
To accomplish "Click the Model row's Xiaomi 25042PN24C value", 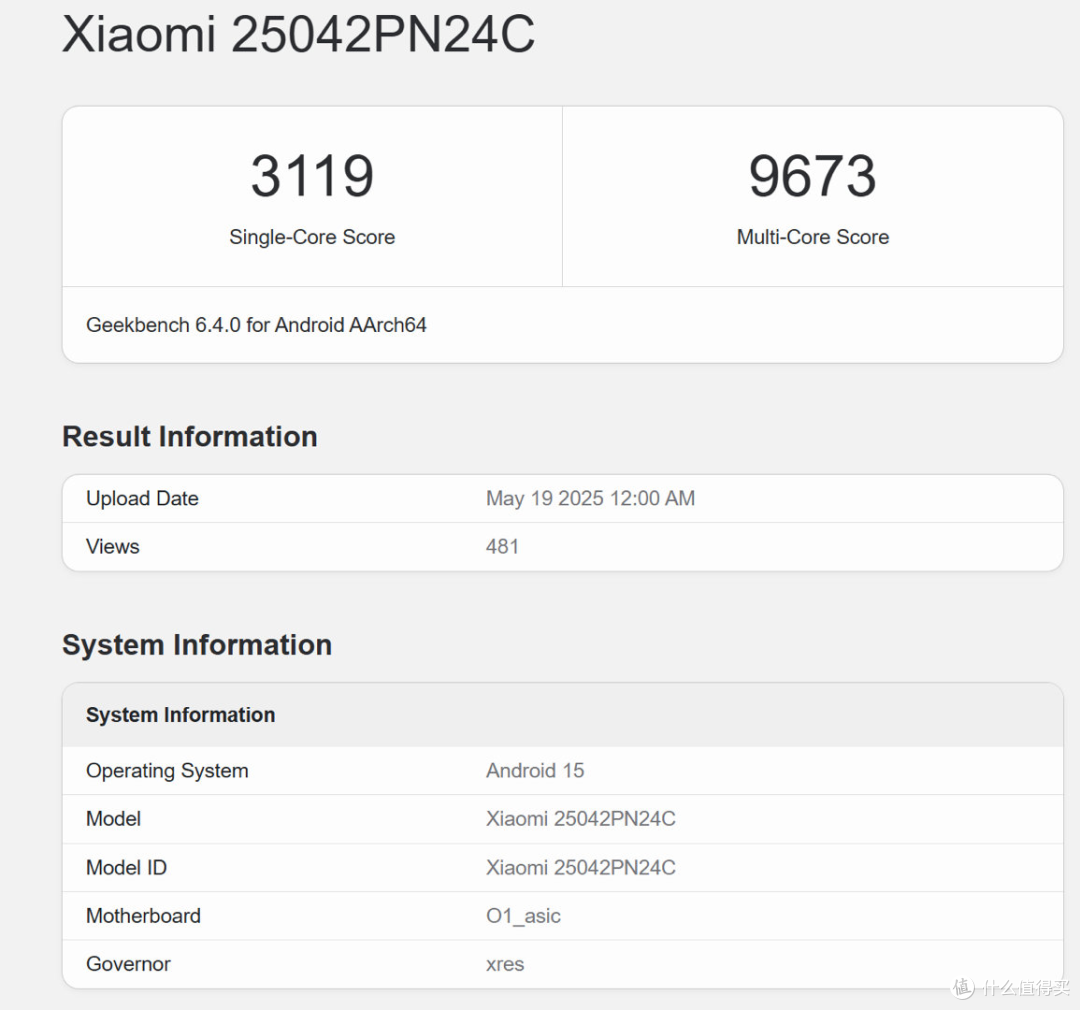I will pos(580,819).
